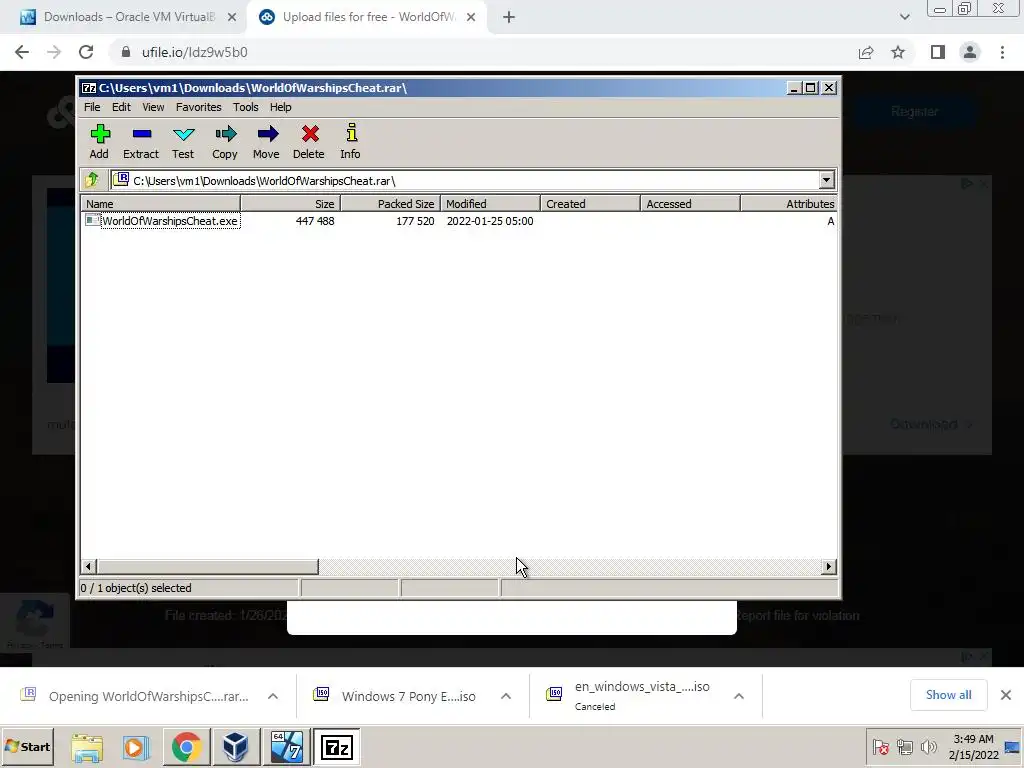Reload the ufile.io page
The height and width of the screenshot is (768, 1024).
pyautogui.click(x=86, y=52)
